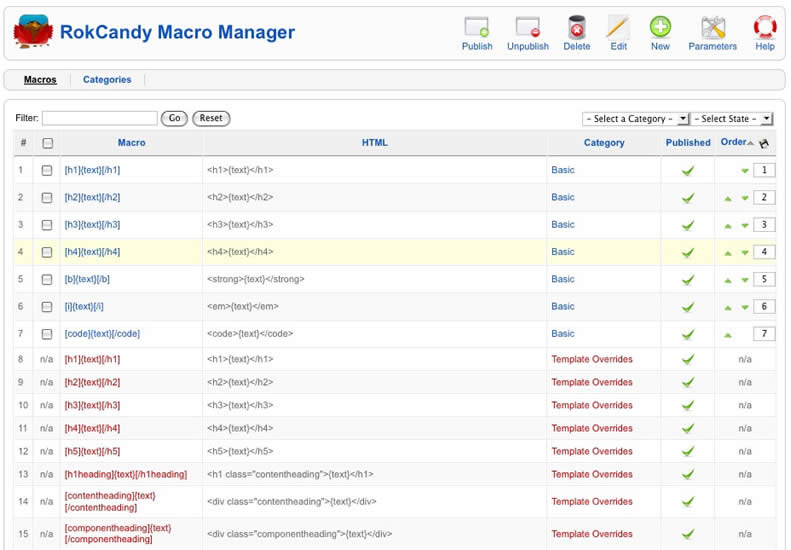
Task: Open the [i]{text}[/i] macro link
Action: coord(84,306)
